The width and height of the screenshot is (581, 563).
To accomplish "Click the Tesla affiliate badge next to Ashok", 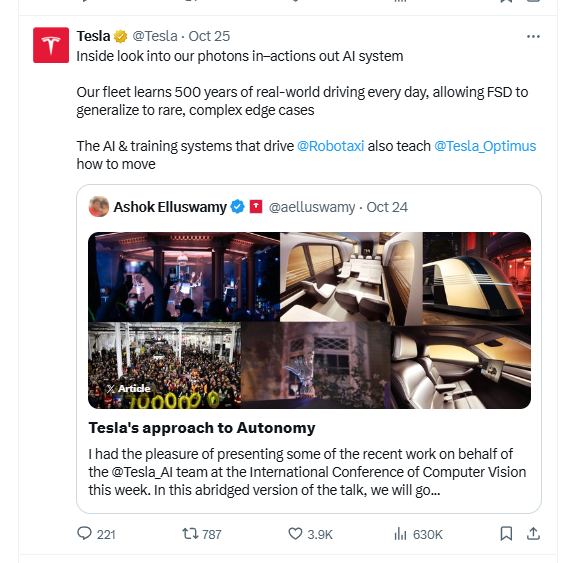I will tap(256, 207).
